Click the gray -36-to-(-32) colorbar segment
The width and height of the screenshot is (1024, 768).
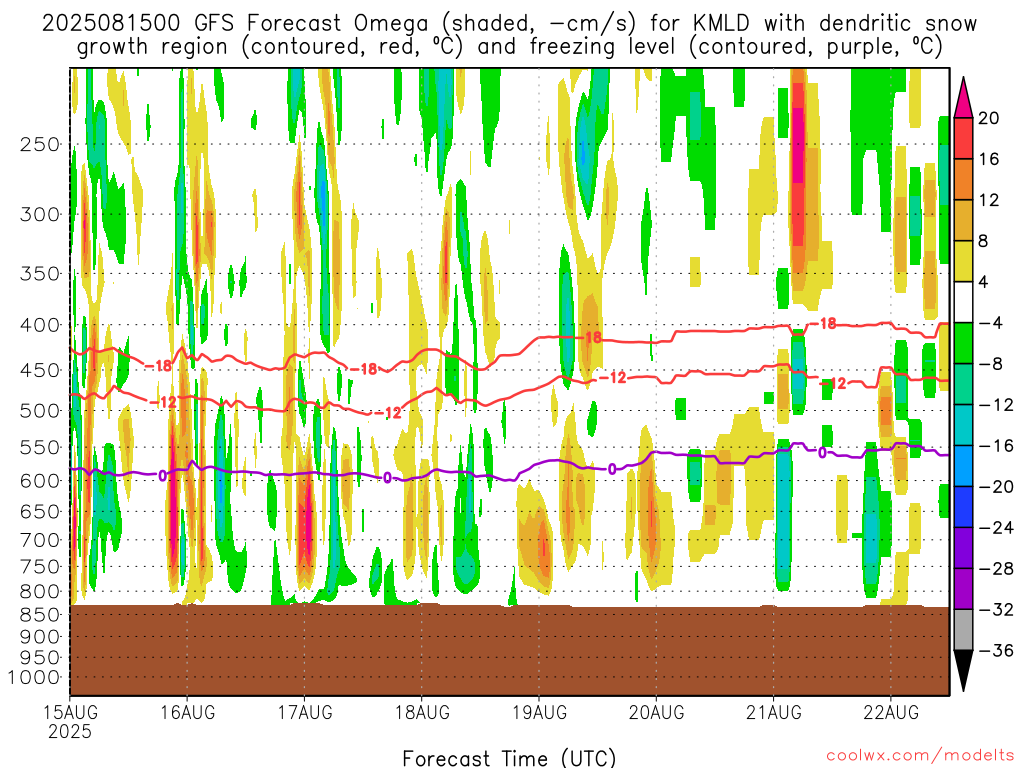[x=963, y=630]
